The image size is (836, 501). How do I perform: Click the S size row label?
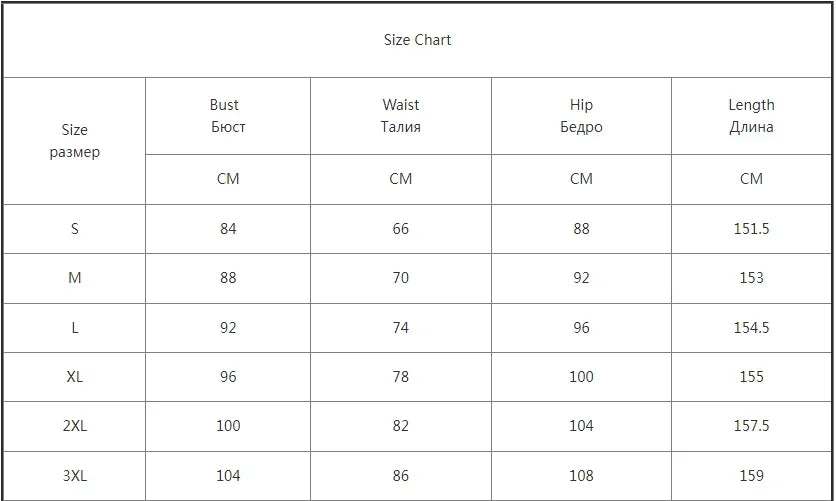click(x=75, y=229)
